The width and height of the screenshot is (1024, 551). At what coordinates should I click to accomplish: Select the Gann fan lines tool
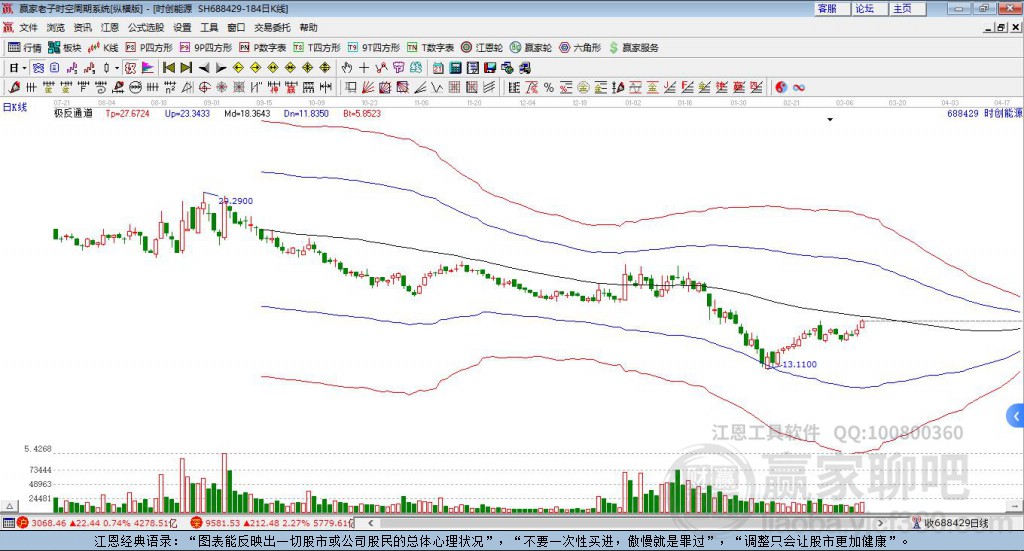click(368, 87)
